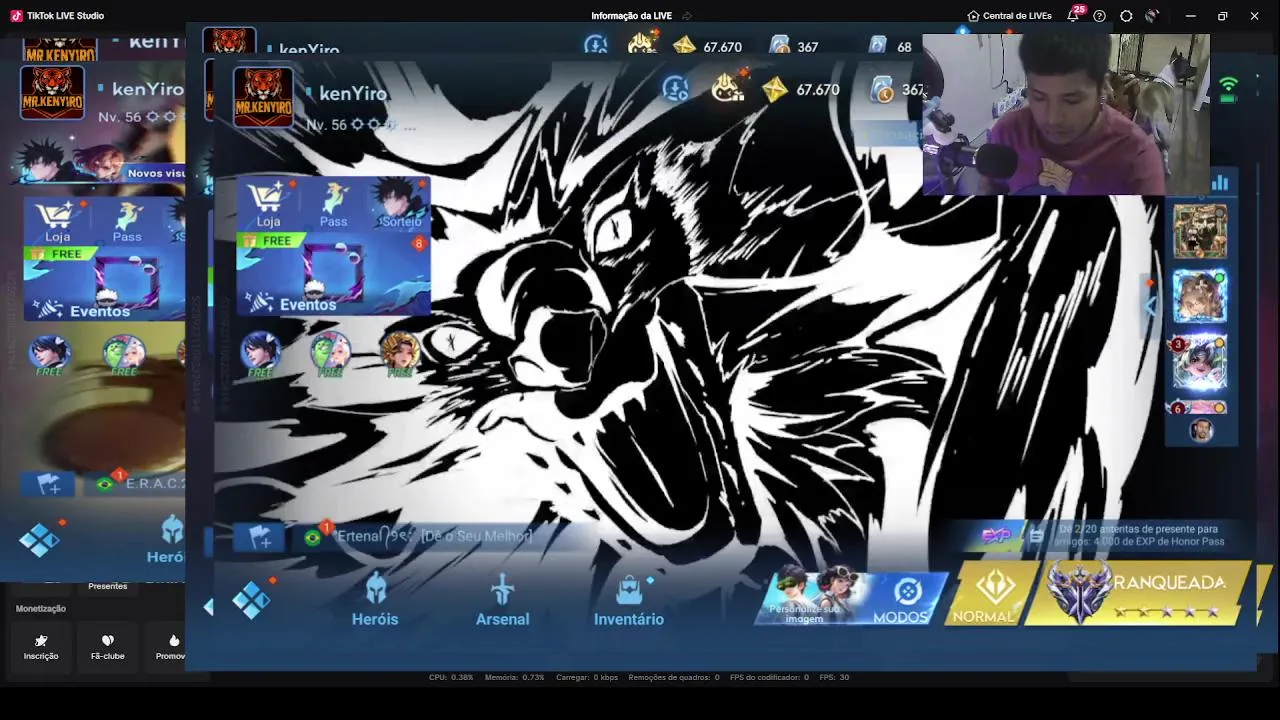Open the Loja shop cart in front view
This screenshot has height=720, width=1280.
coord(268,204)
